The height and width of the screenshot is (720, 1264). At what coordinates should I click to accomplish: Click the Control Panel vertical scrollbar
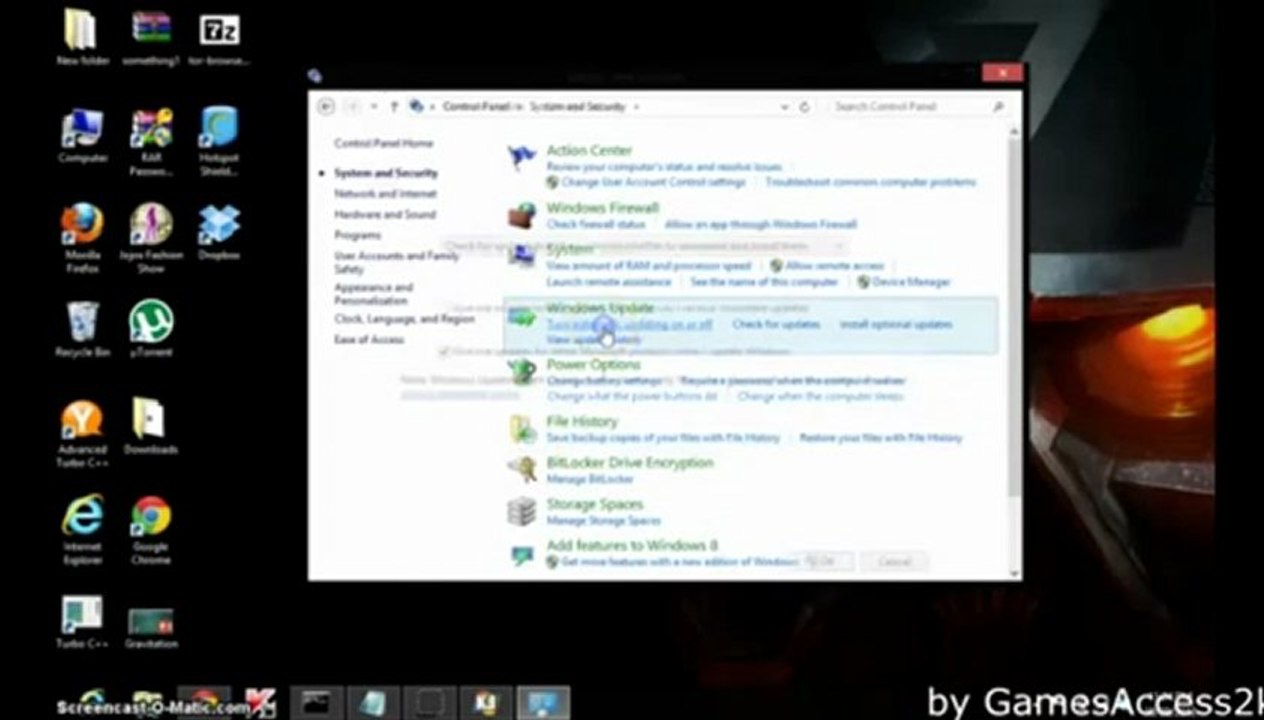[x=1015, y=315]
